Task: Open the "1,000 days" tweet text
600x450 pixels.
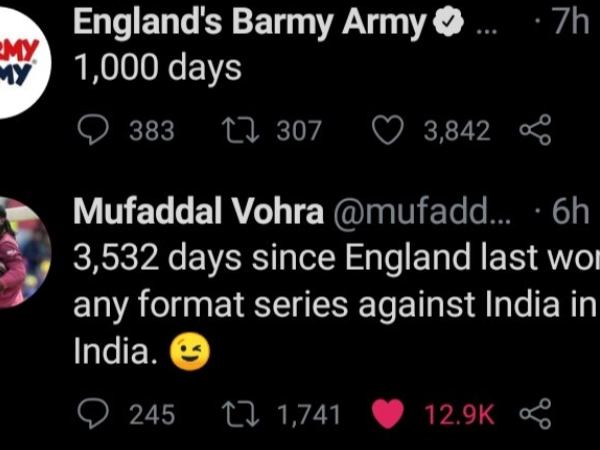Action: click(x=158, y=69)
